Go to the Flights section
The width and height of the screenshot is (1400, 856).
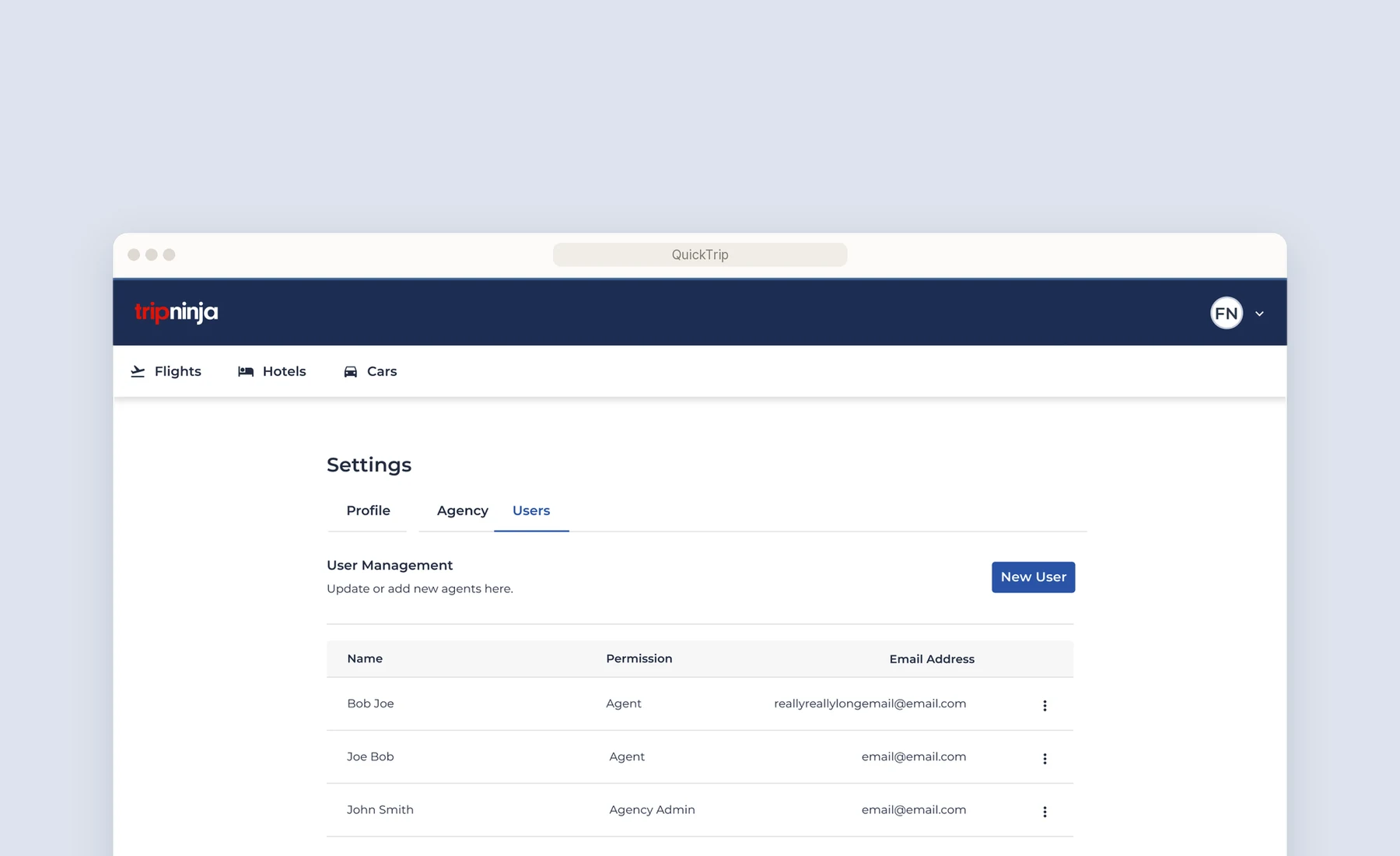click(x=166, y=371)
